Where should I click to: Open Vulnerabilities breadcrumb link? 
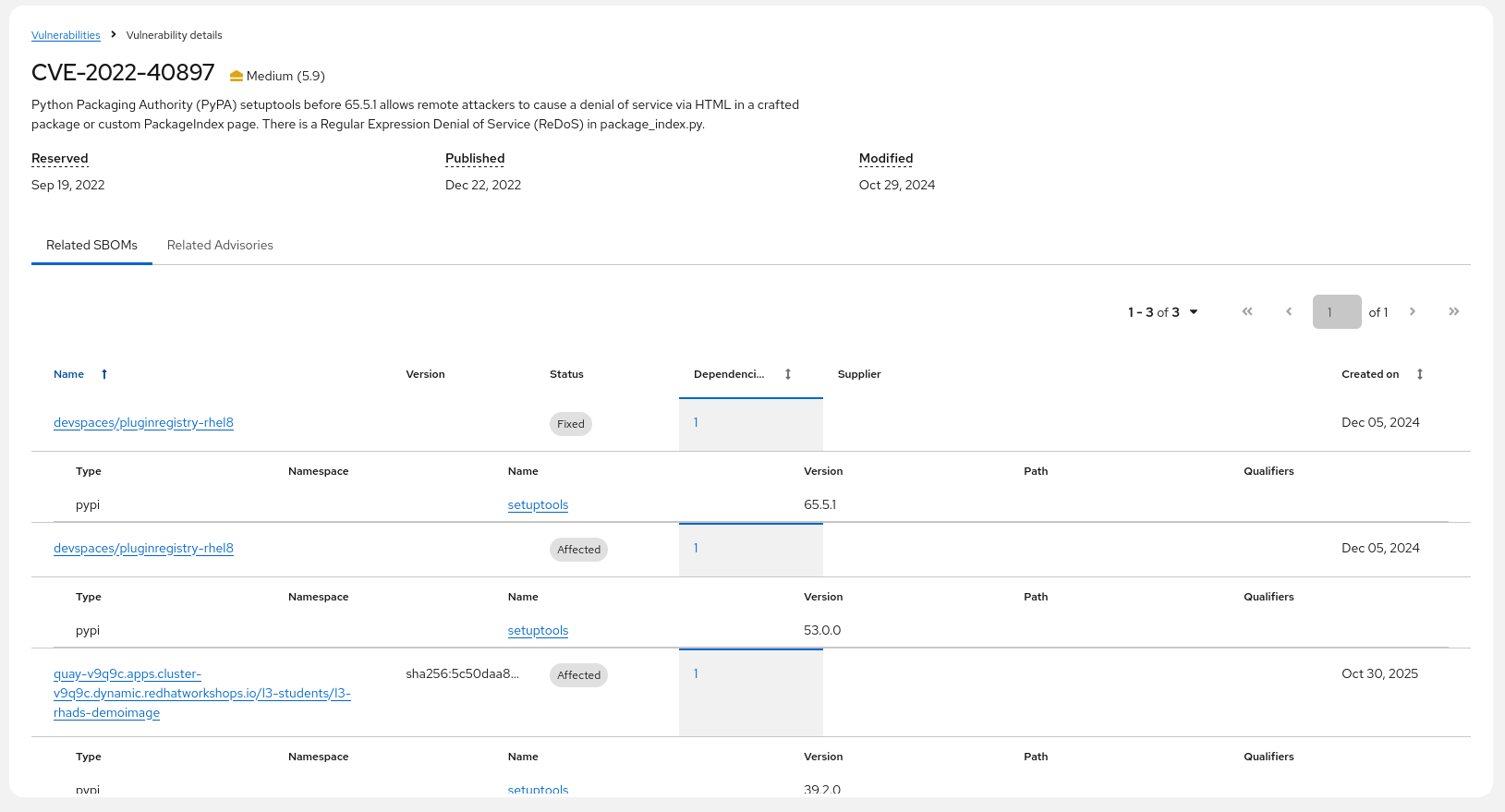[x=66, y=35]
